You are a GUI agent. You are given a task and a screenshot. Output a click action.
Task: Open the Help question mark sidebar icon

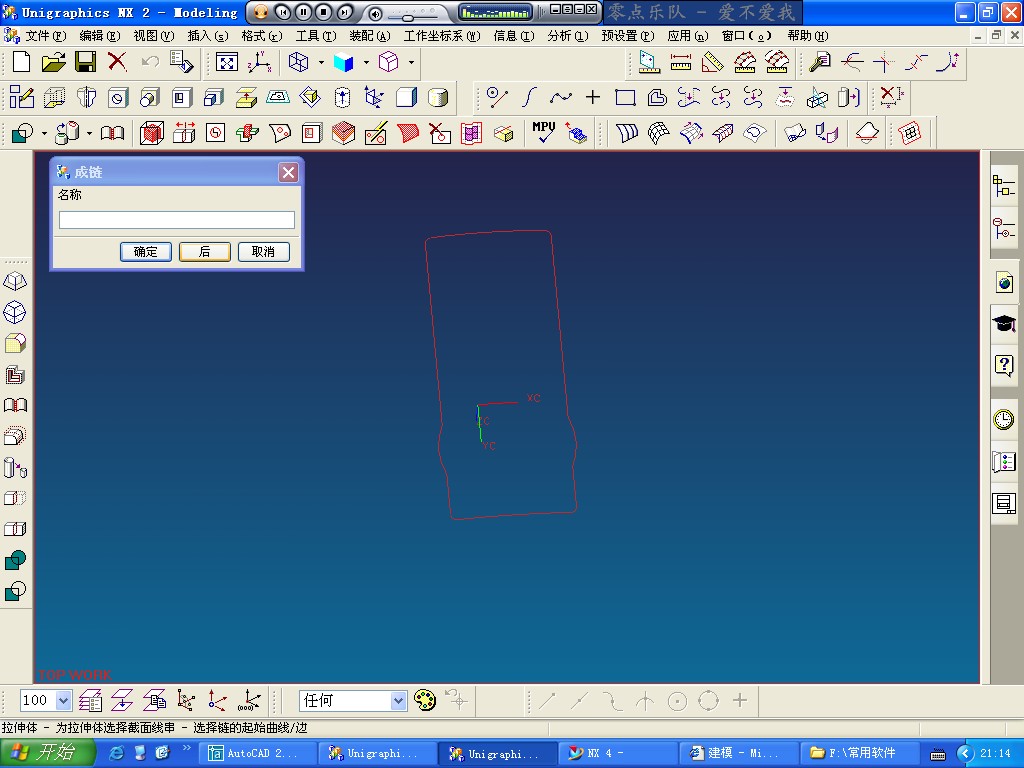(1004, 365)
